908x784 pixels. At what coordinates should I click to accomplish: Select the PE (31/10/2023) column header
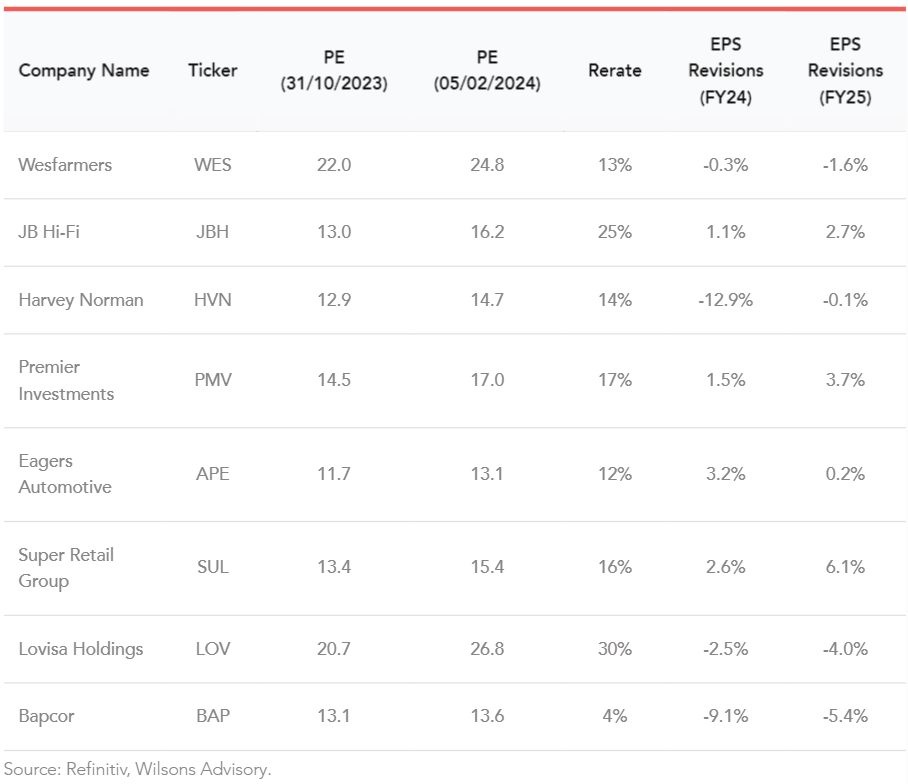(x=334, y=71)
